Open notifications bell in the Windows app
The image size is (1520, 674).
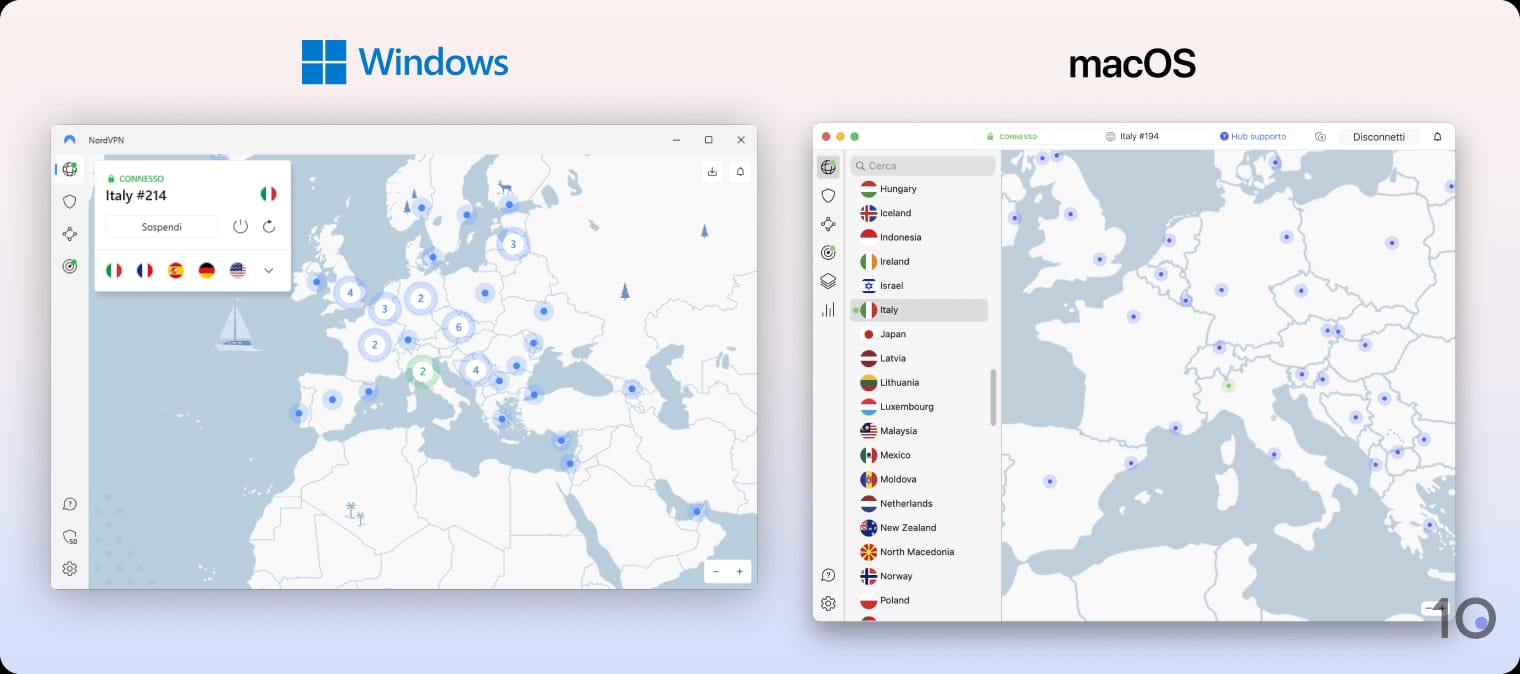(740, 171)
